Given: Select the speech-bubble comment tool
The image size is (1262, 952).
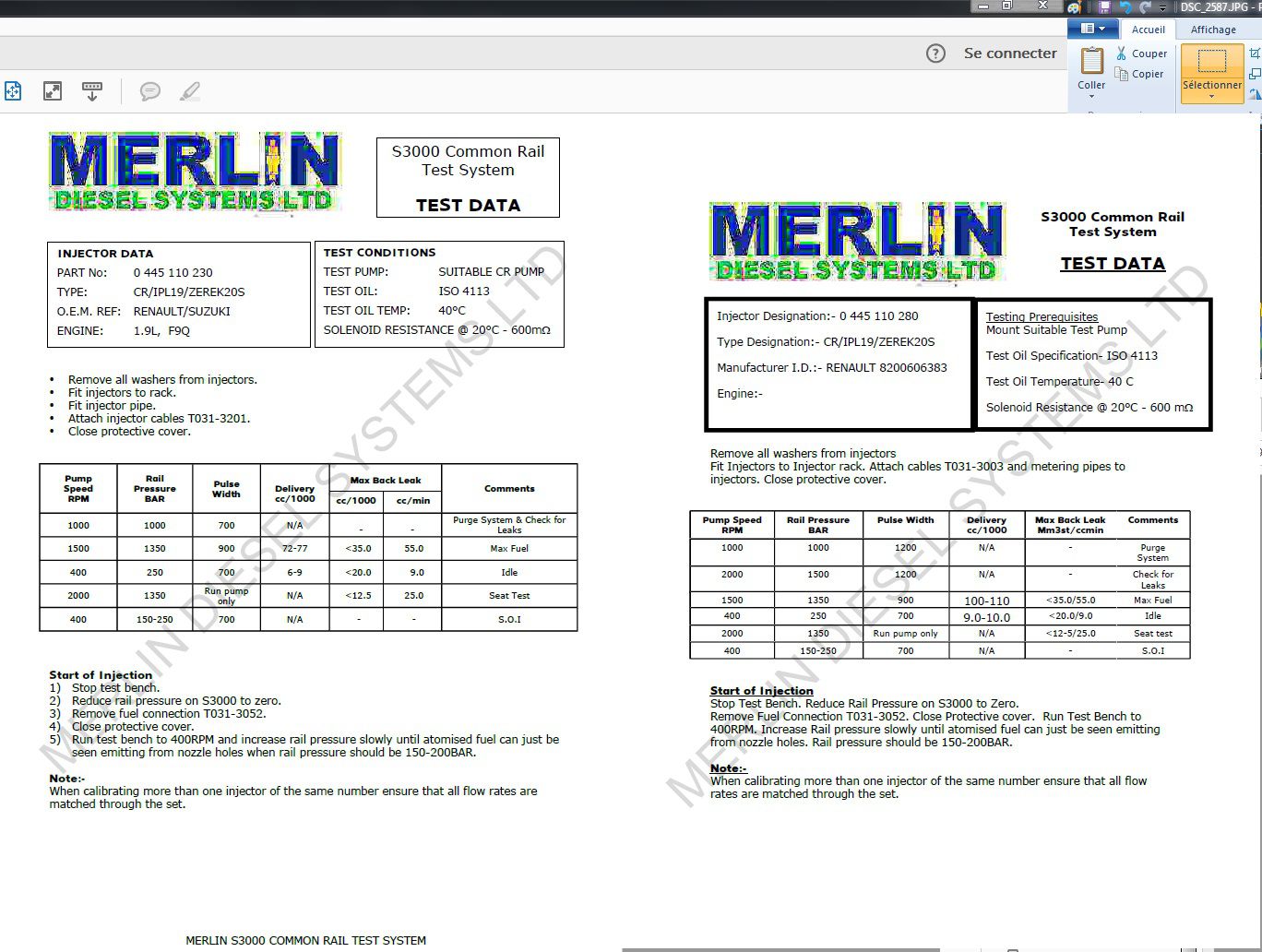Looking at the screenshot, I should tap(149, 91).
